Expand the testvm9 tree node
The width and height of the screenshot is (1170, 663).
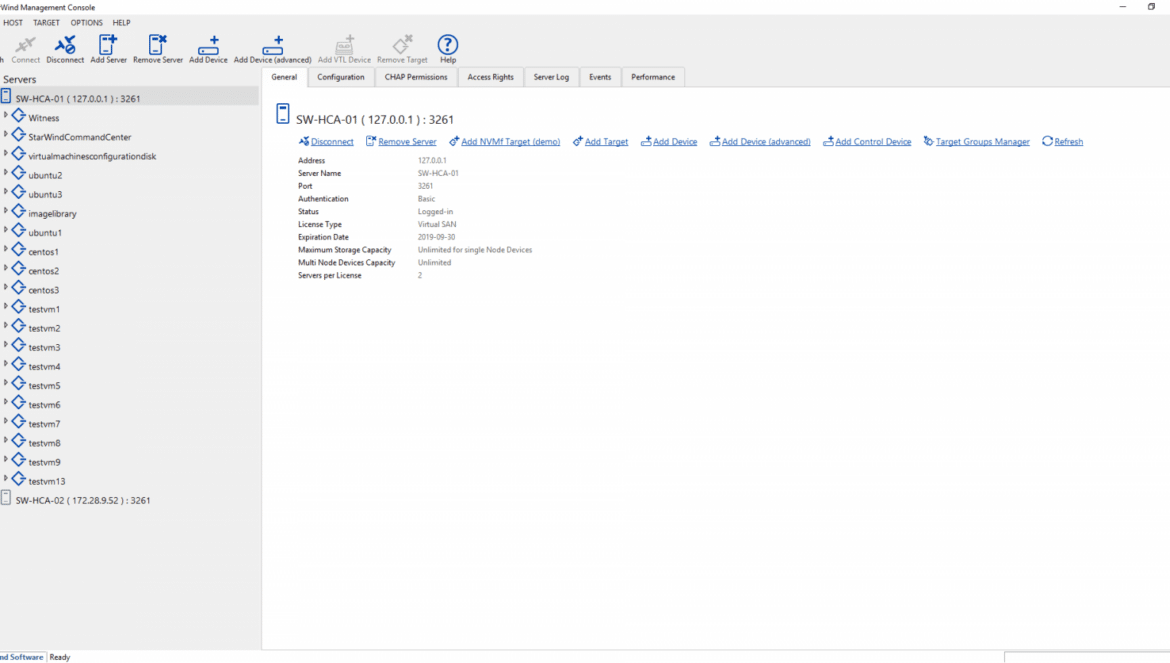[x=6, y=460]
